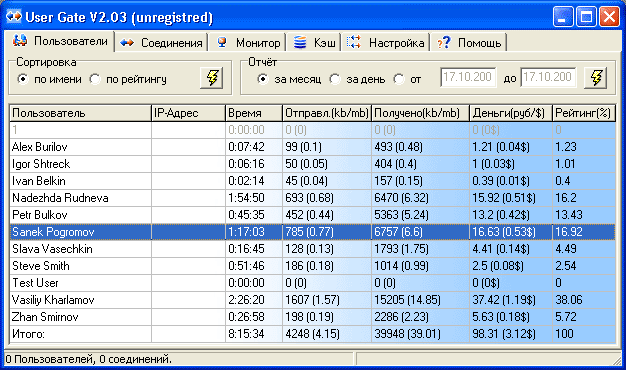This screenshot has width=626, height=370.
Task: Click the Получено(kb/mb) column header
Action: click(x=420, y=113)
